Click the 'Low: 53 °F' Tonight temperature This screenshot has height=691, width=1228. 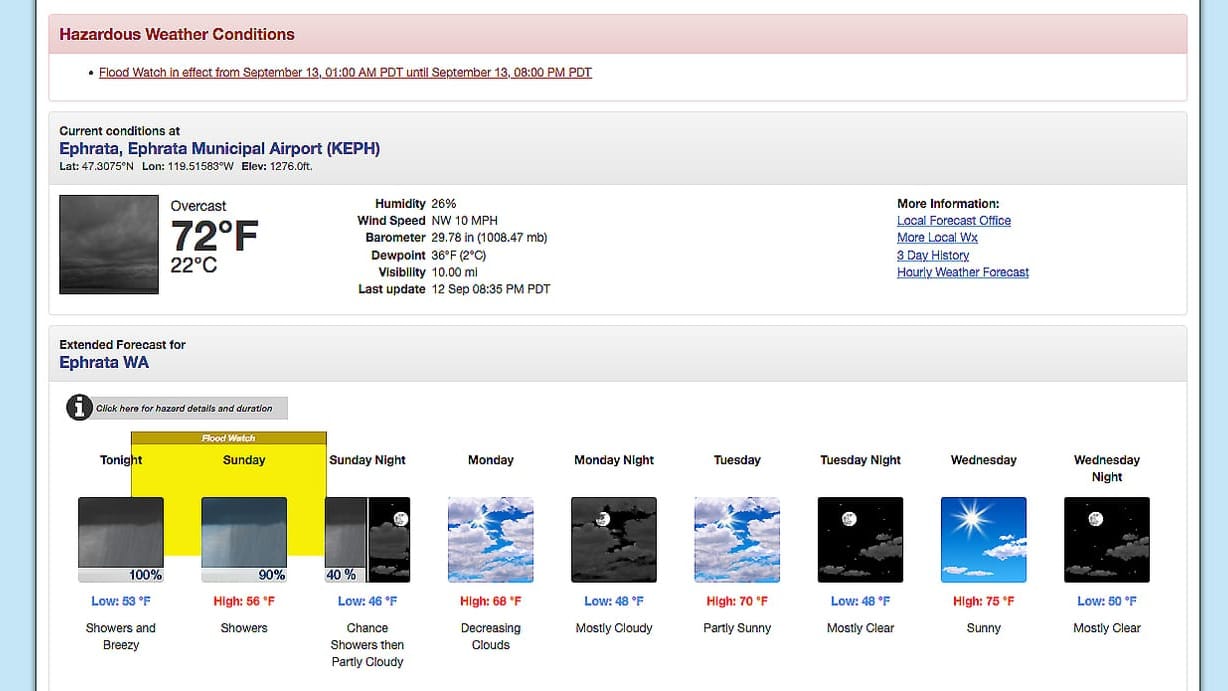(121, 602)
